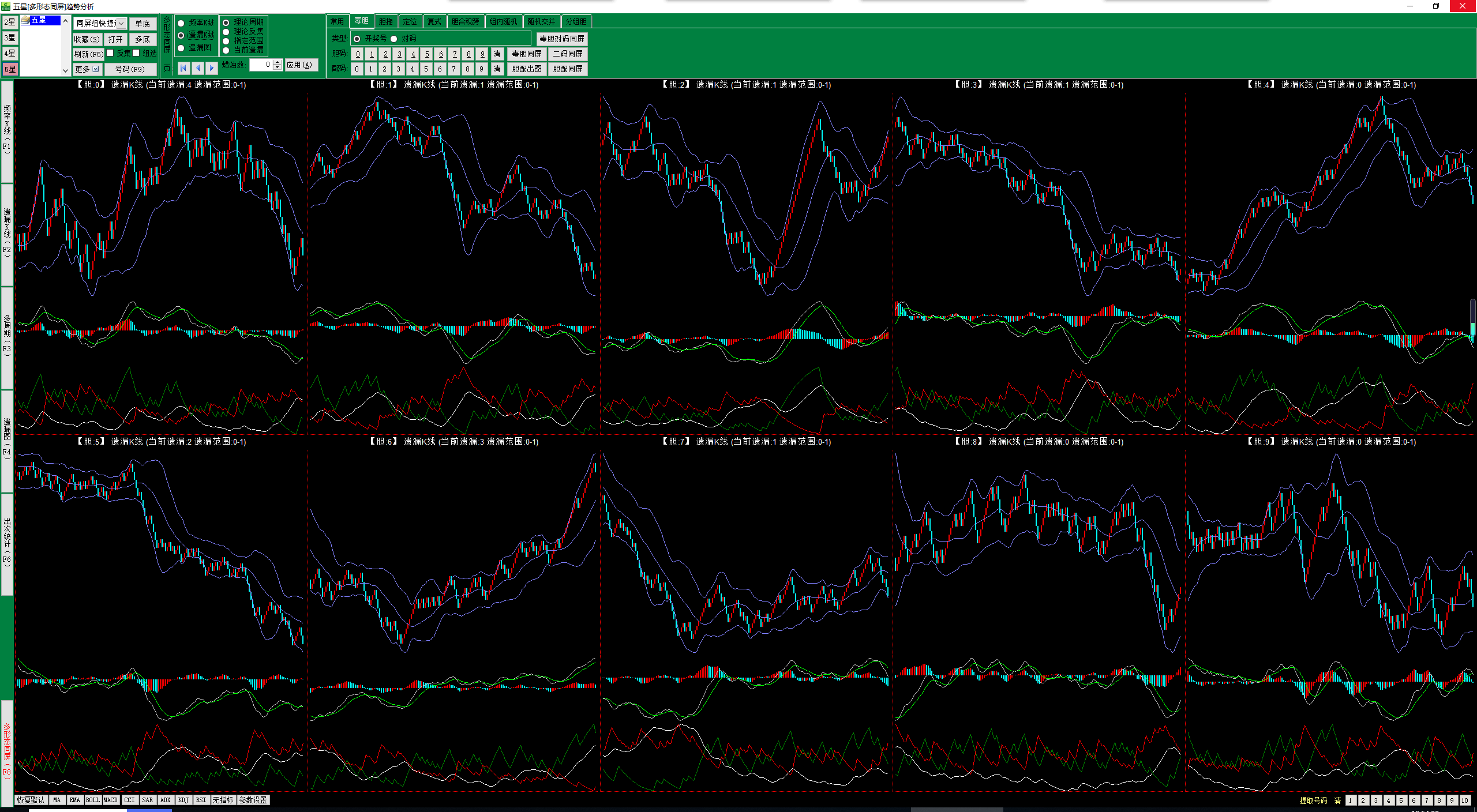Tick the 组选 checkbox
This screenshot has width=1477, height=812.
[x=136, y=53]
